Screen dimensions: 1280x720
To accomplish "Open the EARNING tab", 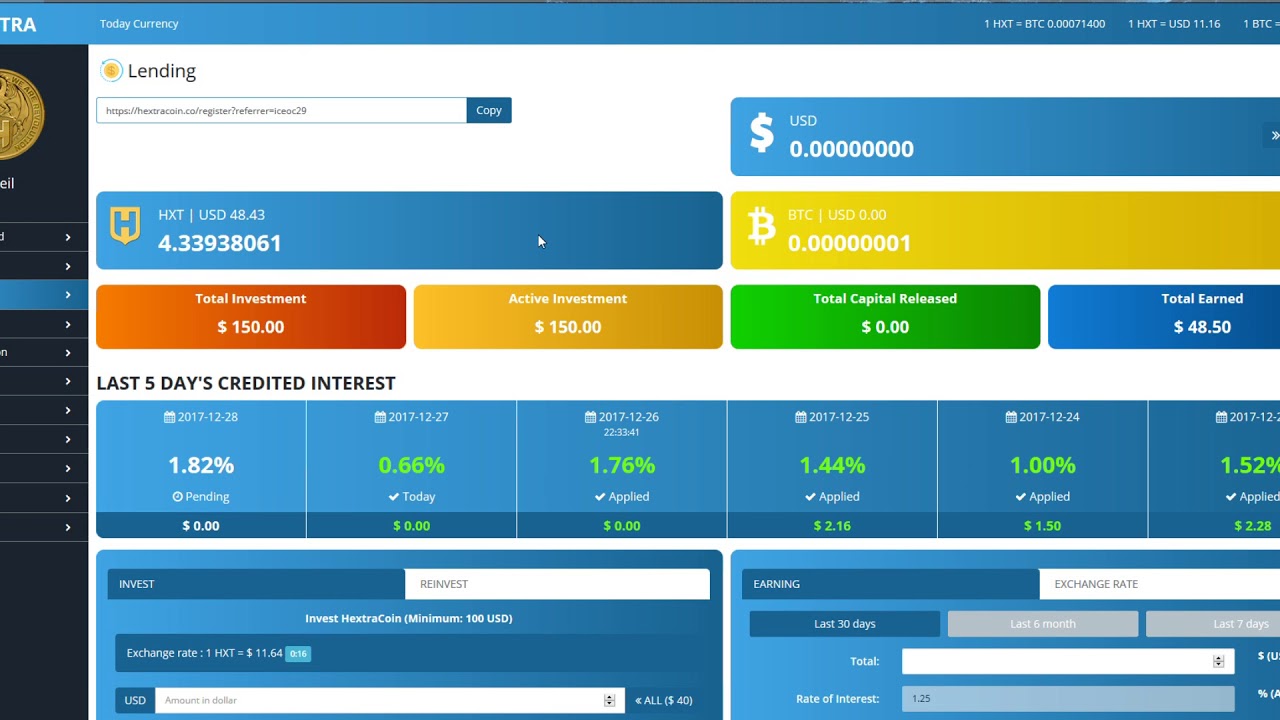I will tap(890, 584).
